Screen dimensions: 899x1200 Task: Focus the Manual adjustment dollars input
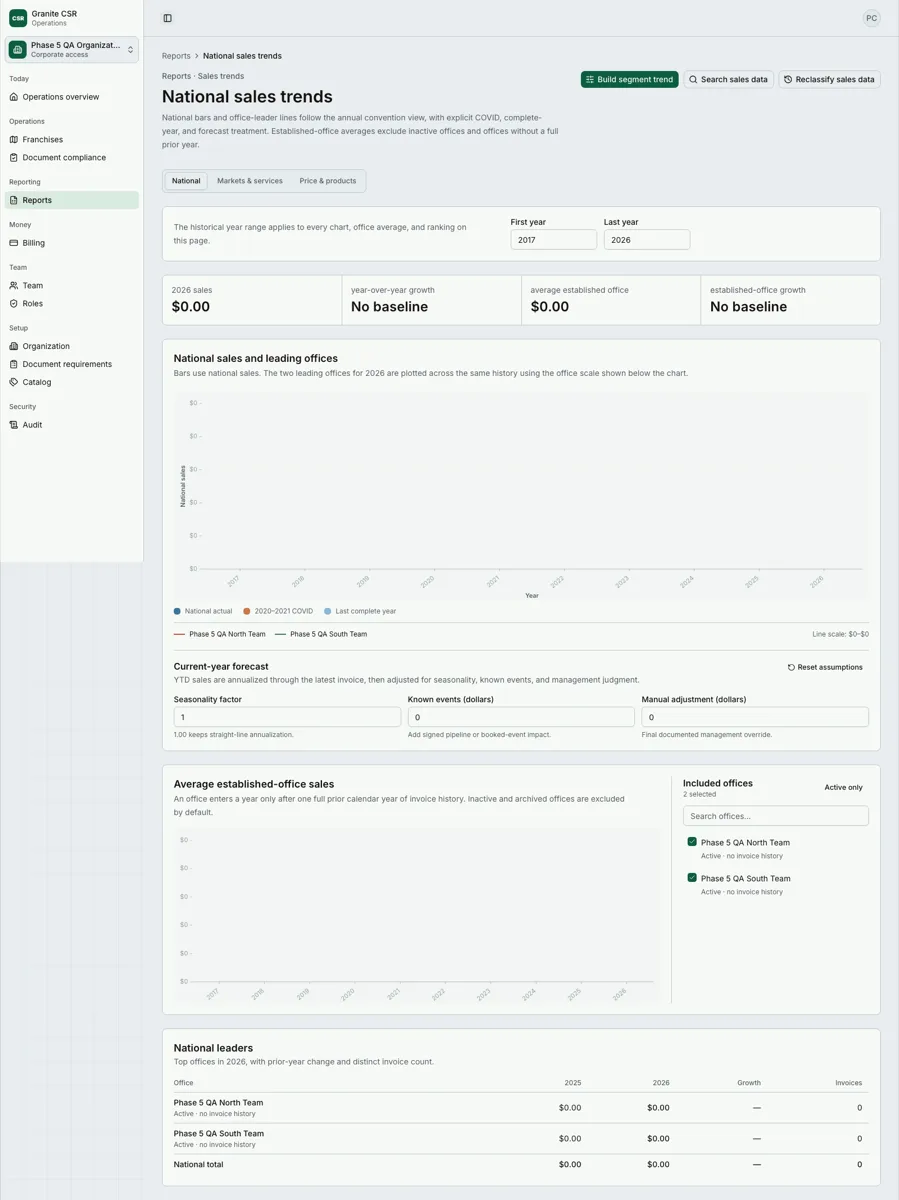[x=755, y=717]
